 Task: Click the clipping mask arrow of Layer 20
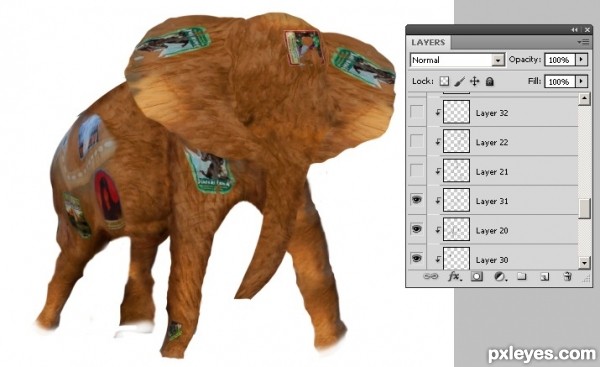[x=438, y=230]
